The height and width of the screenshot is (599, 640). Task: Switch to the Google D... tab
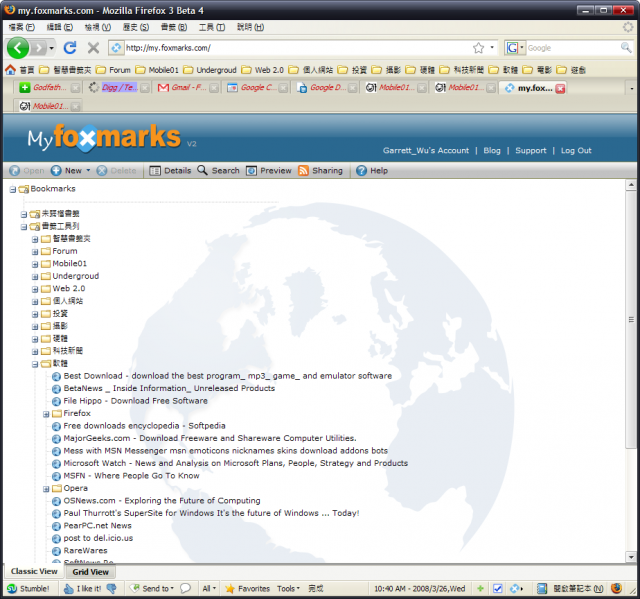[327, 88]
